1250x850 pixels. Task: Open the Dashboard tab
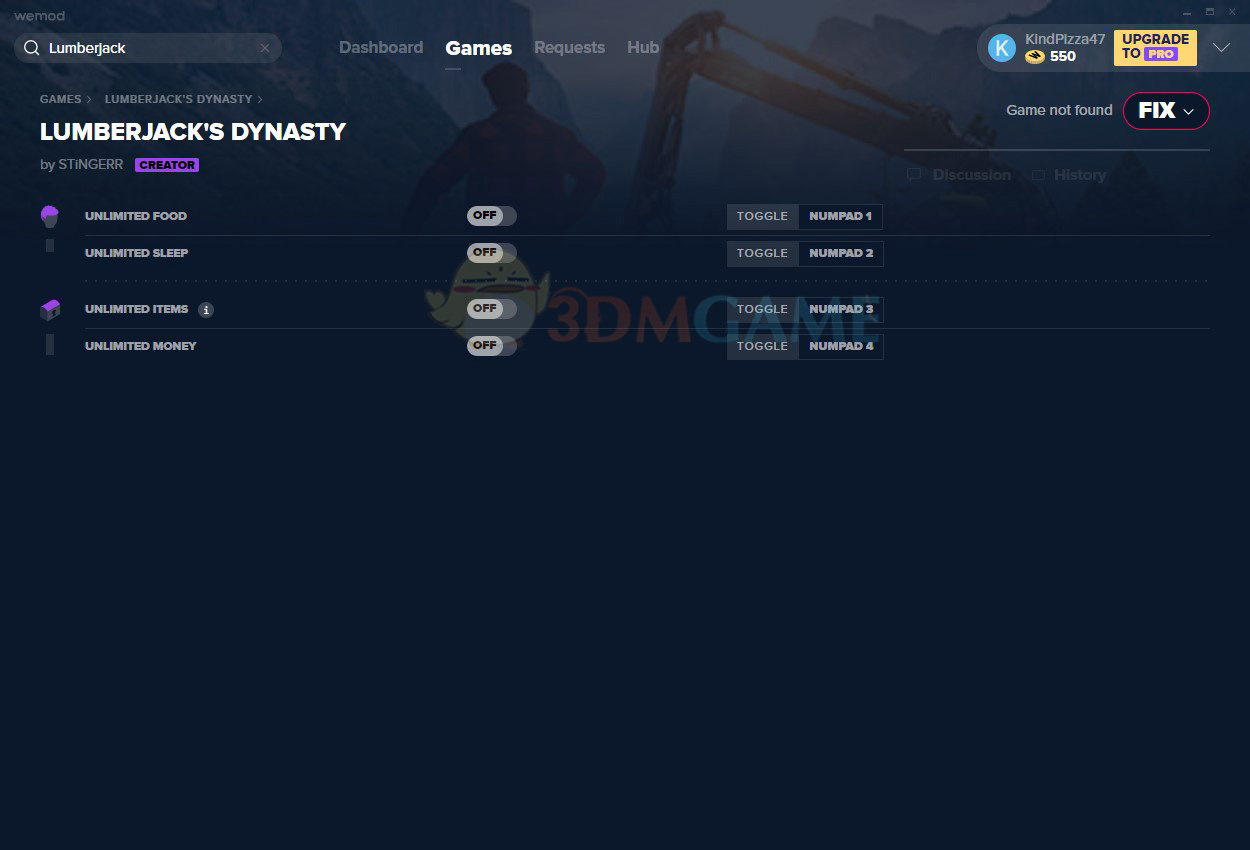[381, 48]
